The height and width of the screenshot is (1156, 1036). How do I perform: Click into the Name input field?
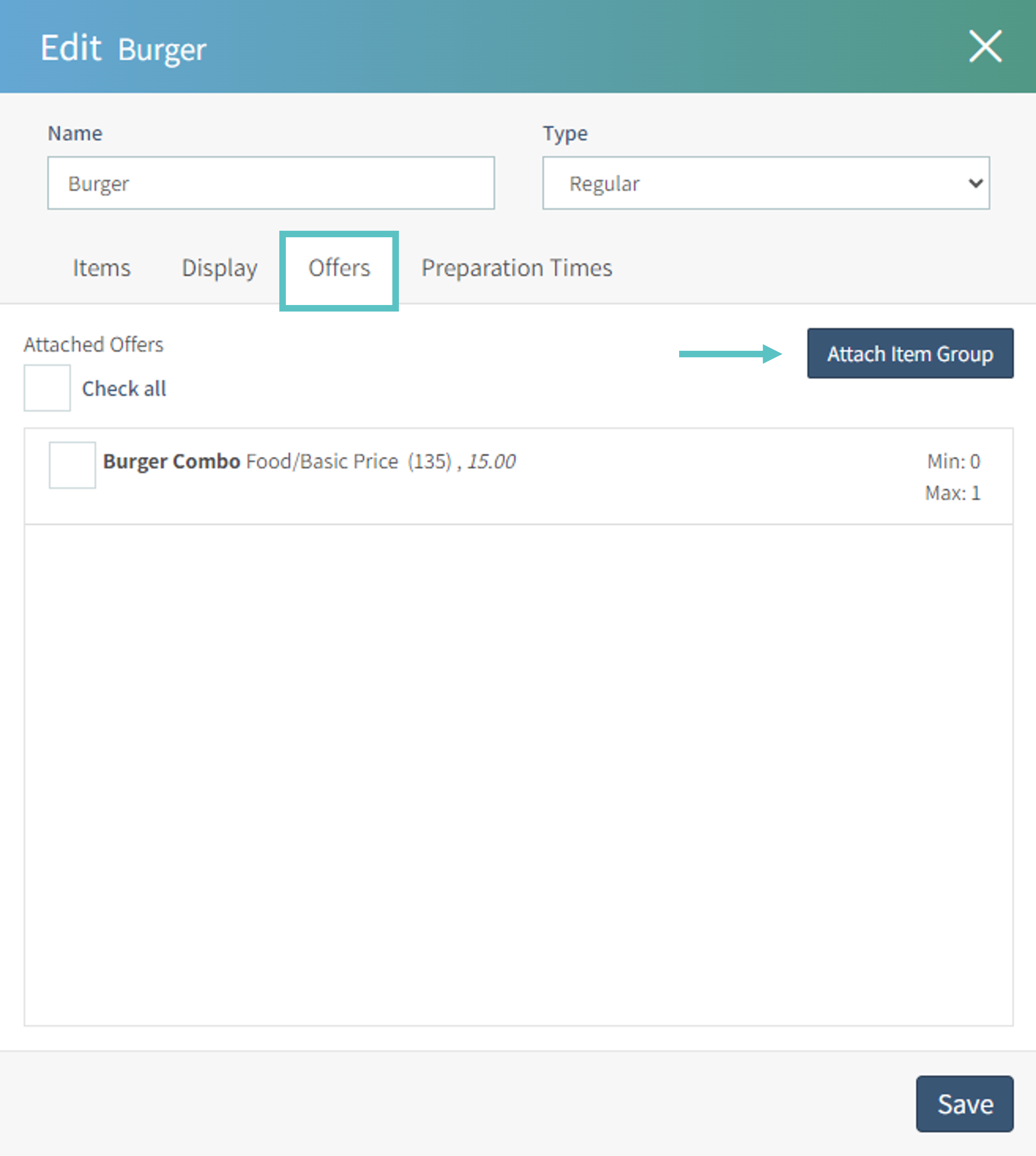click(271, 183)
